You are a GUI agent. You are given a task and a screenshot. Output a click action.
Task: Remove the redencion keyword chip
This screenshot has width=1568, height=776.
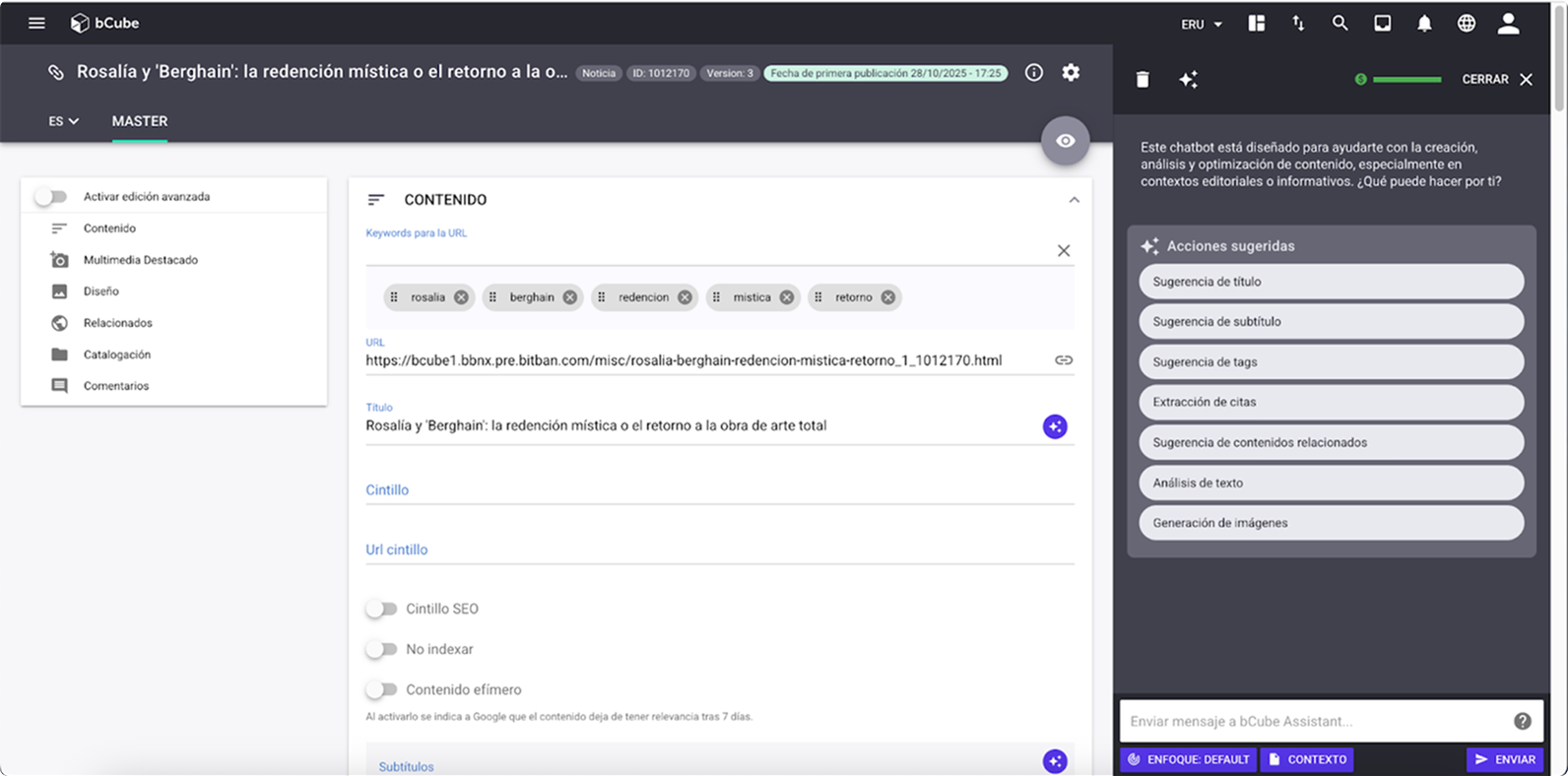click(x=685, y=297)
